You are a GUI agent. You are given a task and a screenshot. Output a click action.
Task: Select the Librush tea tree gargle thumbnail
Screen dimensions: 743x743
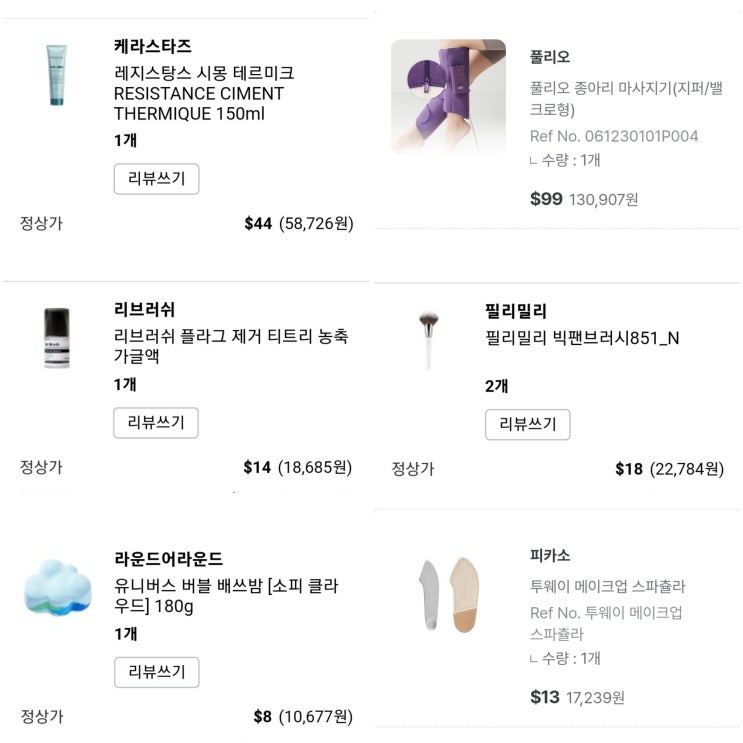click(x=56, y=338)
